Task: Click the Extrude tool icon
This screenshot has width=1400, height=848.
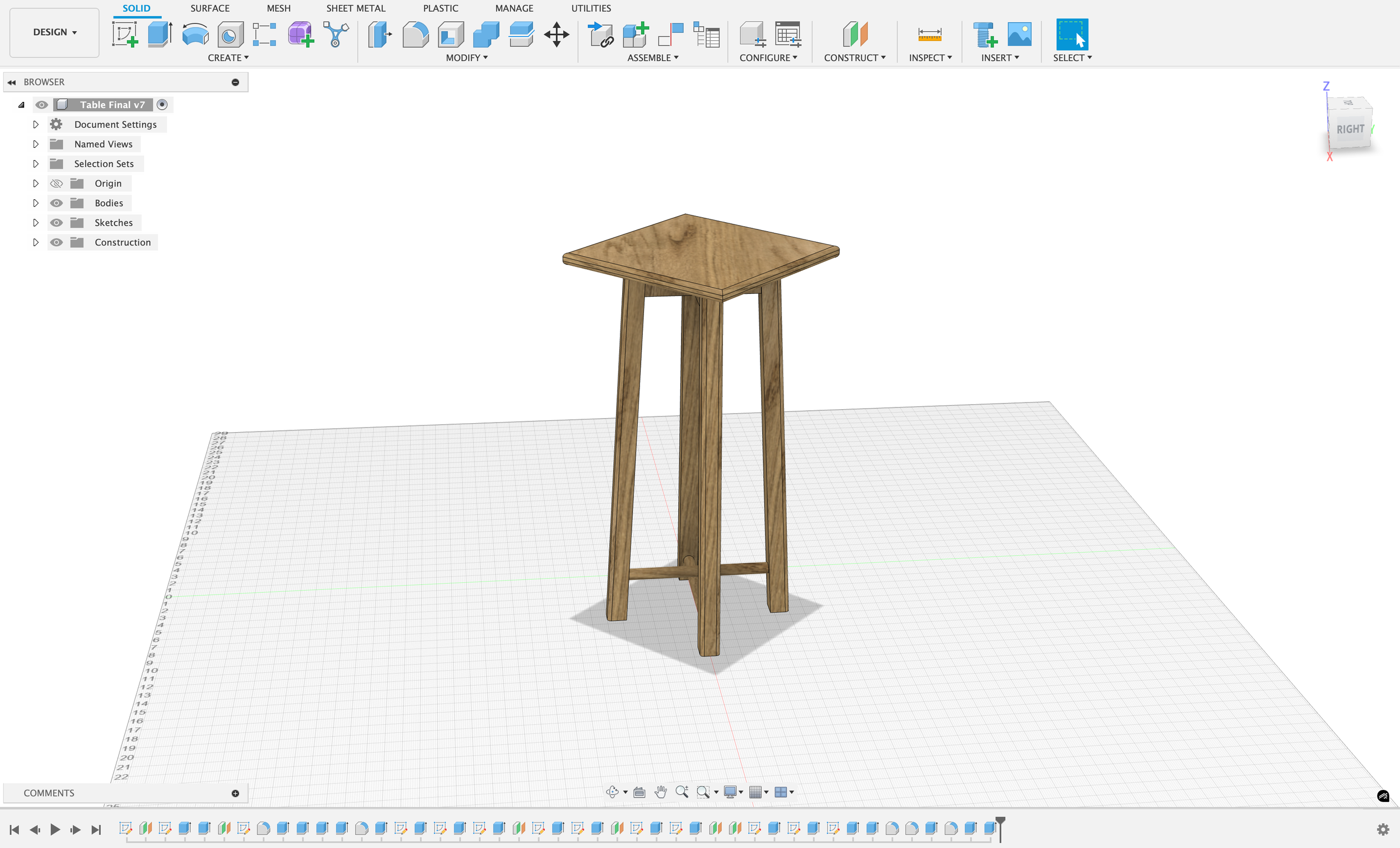Action: point(160,34)
